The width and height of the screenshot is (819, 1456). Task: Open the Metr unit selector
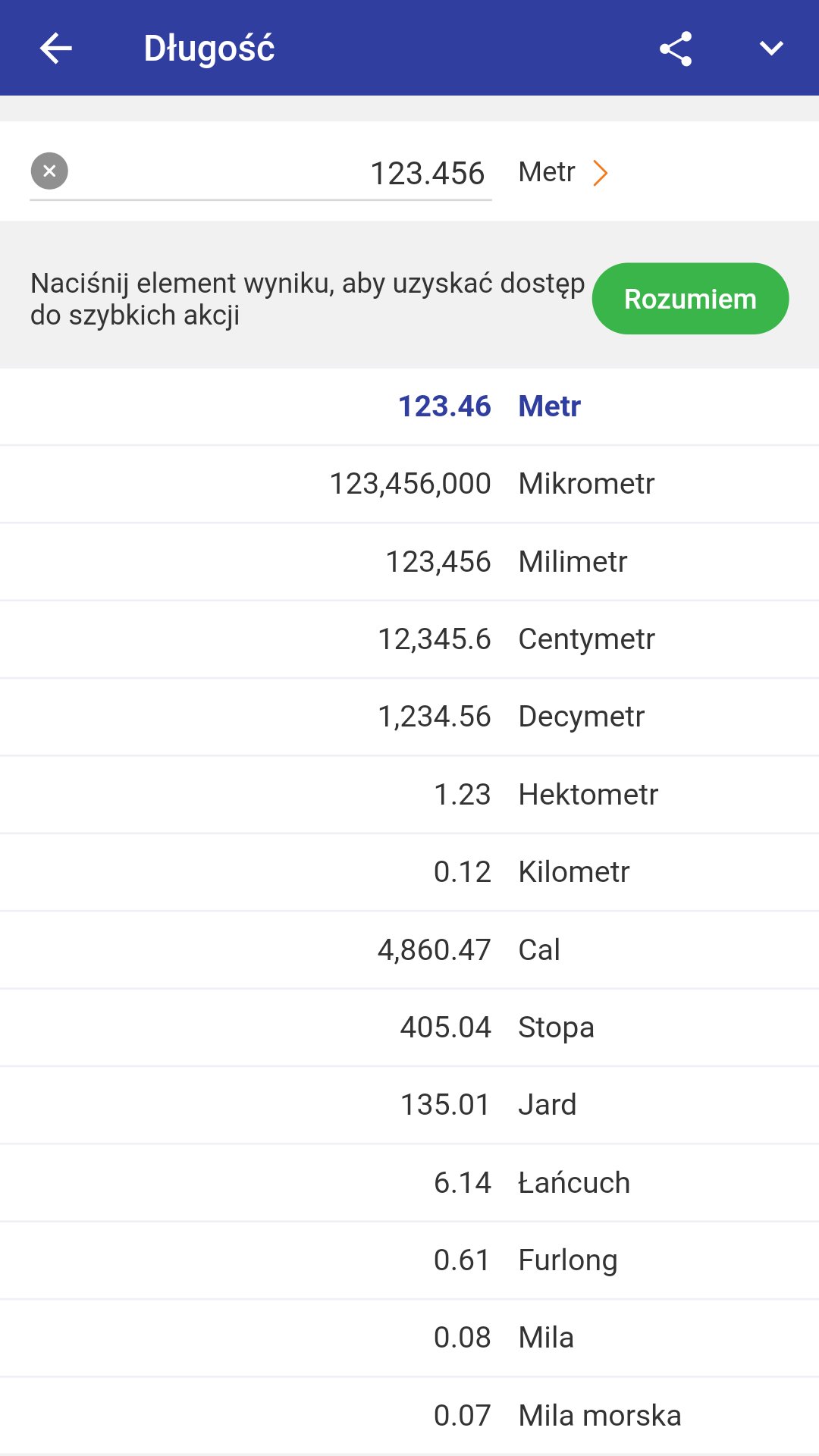pos(547,172)
